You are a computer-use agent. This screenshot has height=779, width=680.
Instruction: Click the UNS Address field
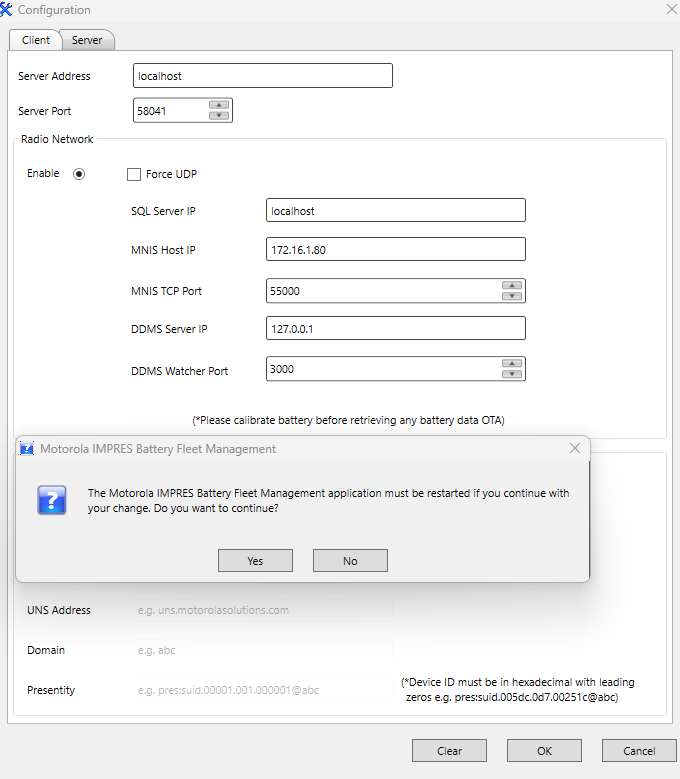263,610
